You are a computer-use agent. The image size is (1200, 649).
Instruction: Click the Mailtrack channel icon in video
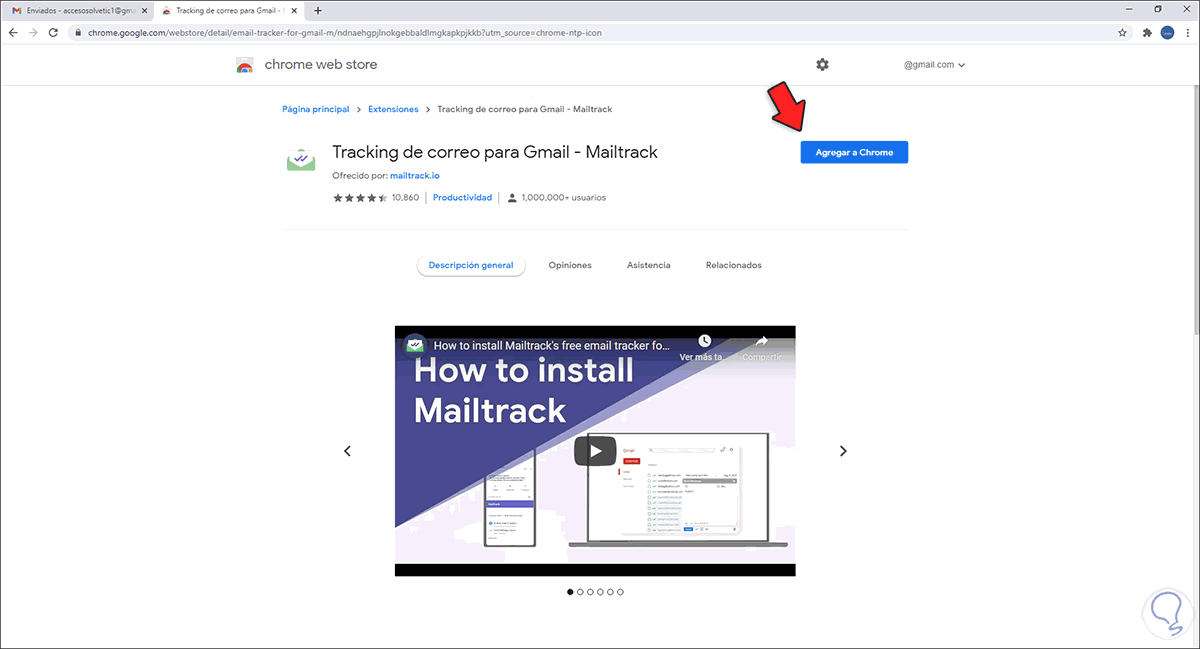[x=414, y=345]
